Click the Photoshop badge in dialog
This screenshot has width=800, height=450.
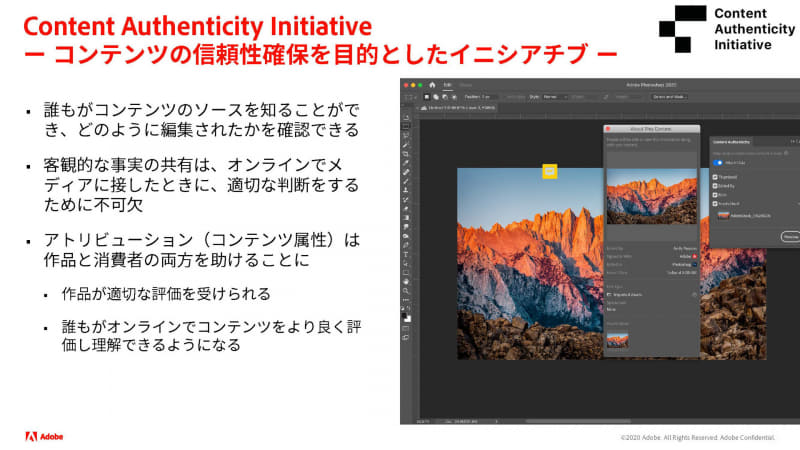(x=694, y=264)
